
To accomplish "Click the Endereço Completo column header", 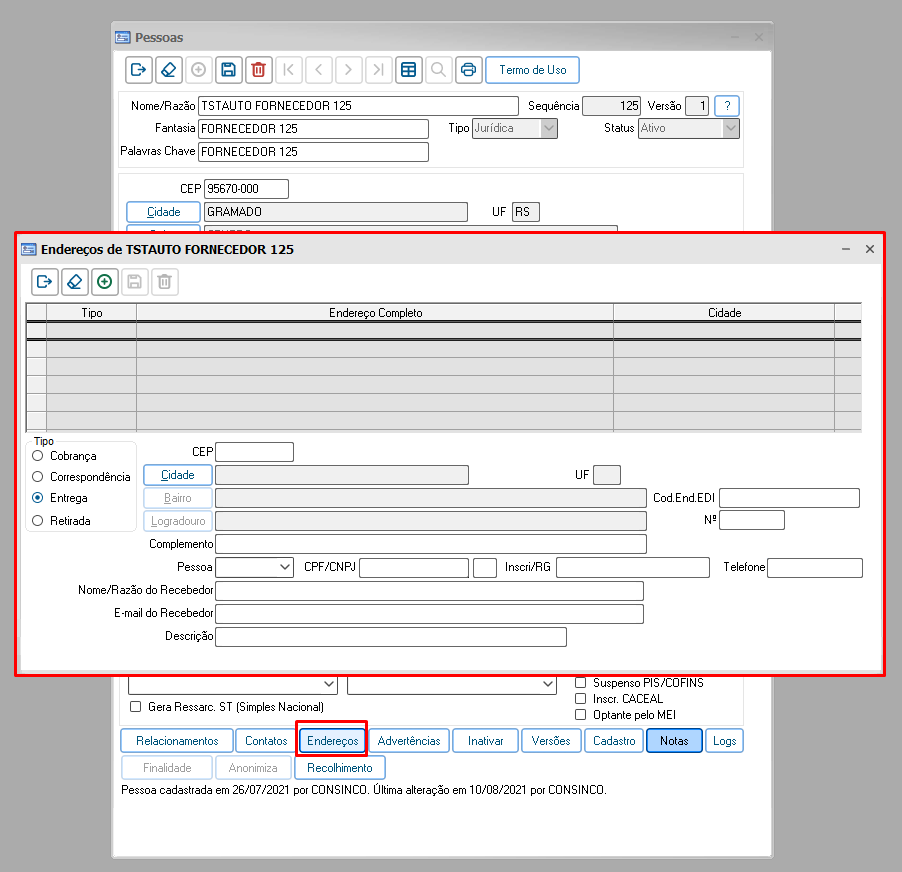I will point(376,313).
